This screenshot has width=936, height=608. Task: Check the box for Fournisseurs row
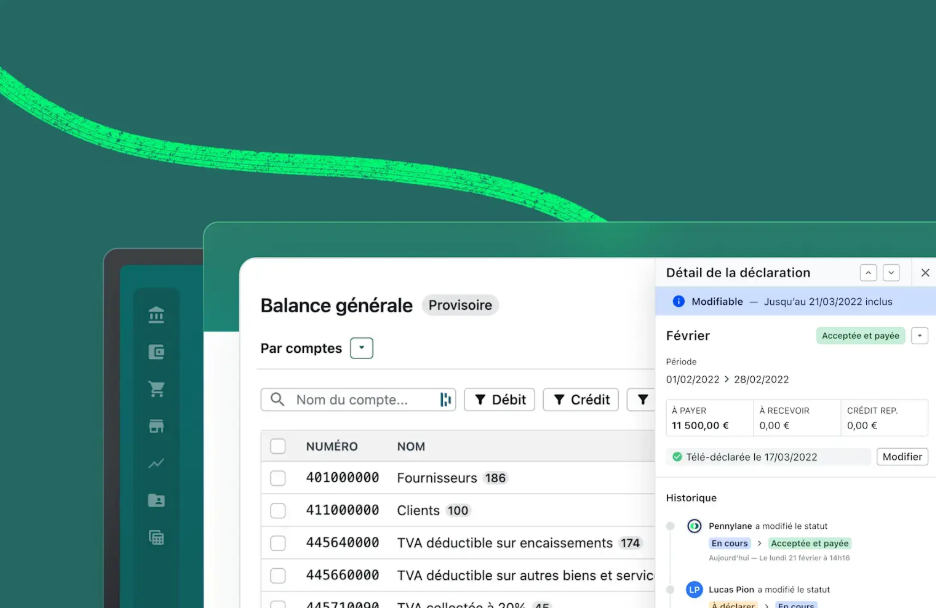[278, 479]
